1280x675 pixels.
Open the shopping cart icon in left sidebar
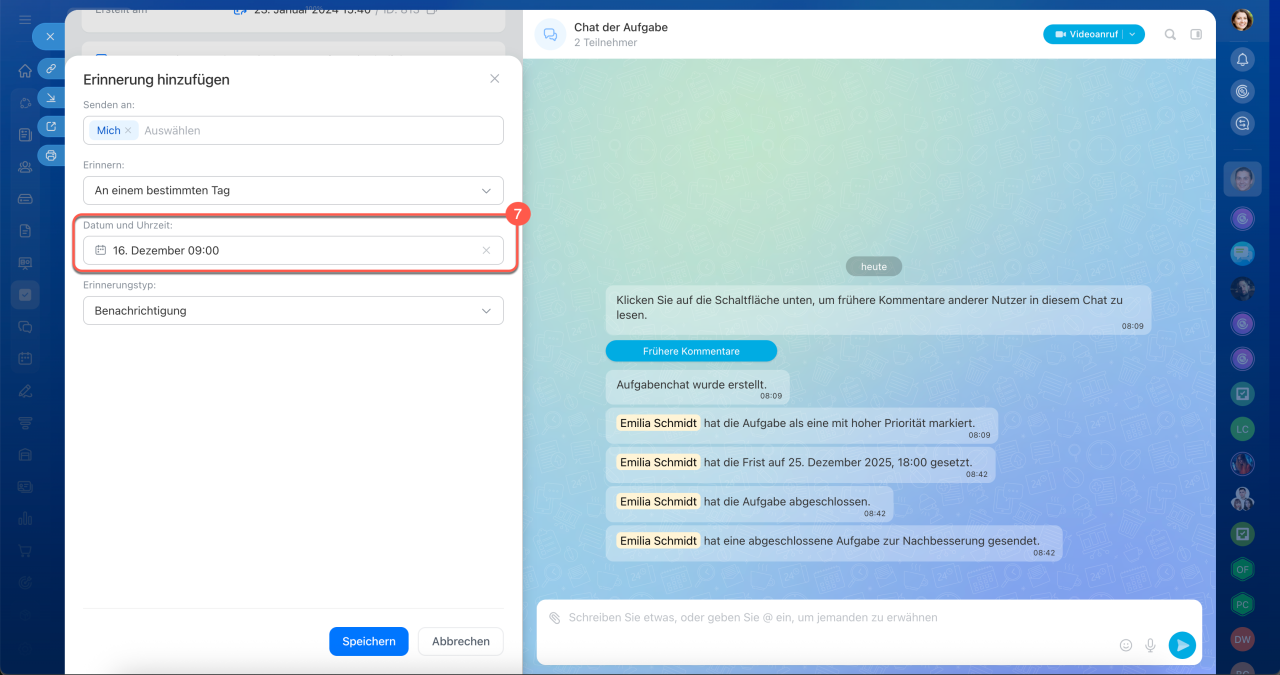click(25, 550)
